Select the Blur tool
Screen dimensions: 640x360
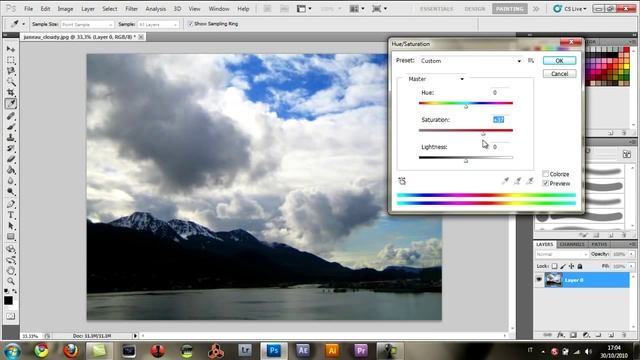click(x=11, y=181)
